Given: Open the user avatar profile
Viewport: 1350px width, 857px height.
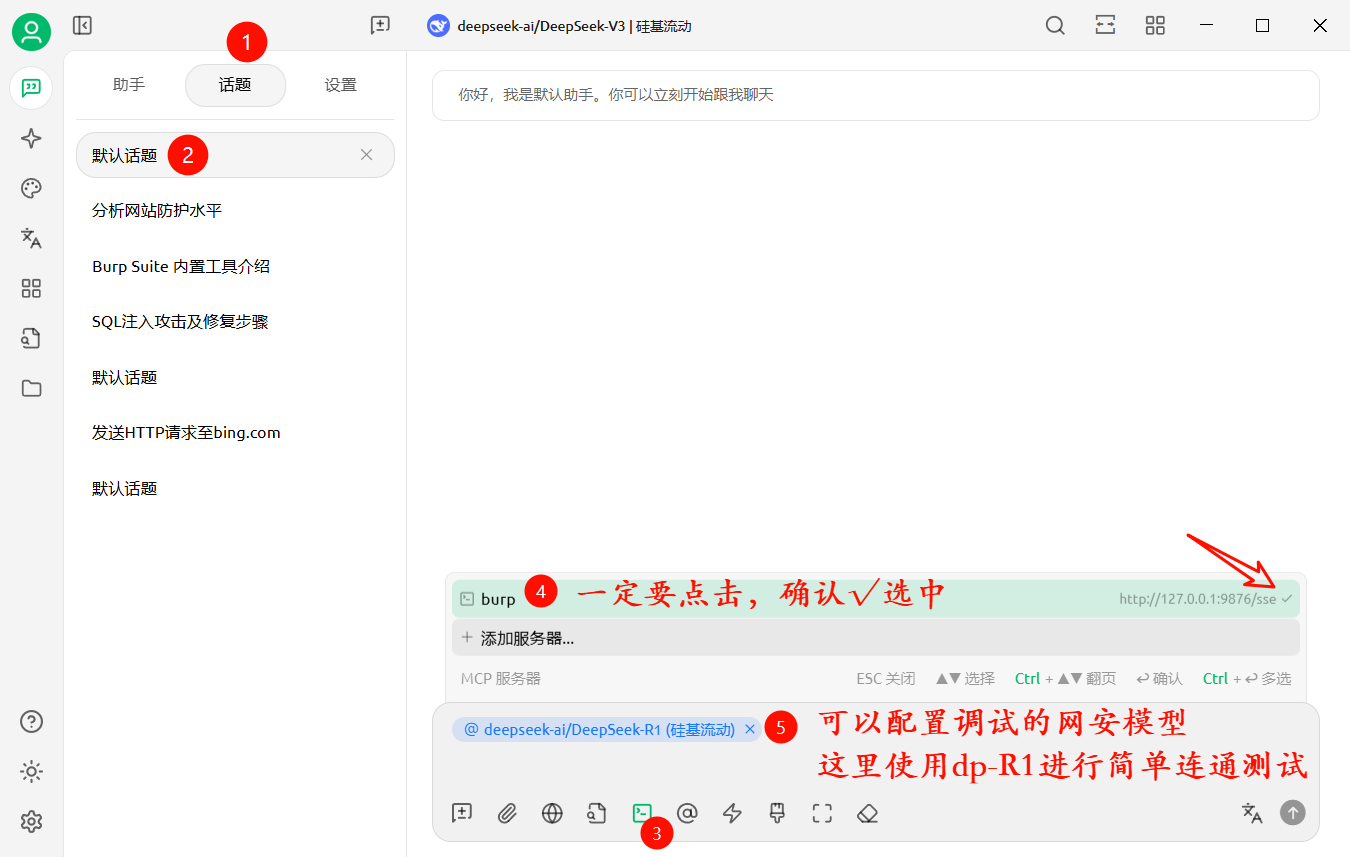Looking at the screenshot, I should tap(31, 33).
